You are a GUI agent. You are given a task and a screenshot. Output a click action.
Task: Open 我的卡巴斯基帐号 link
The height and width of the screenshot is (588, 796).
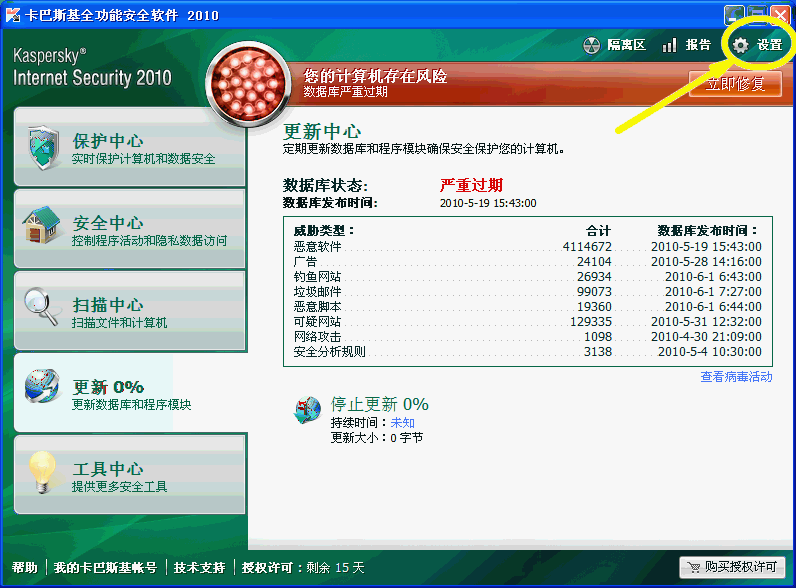(x=106, y=567)
